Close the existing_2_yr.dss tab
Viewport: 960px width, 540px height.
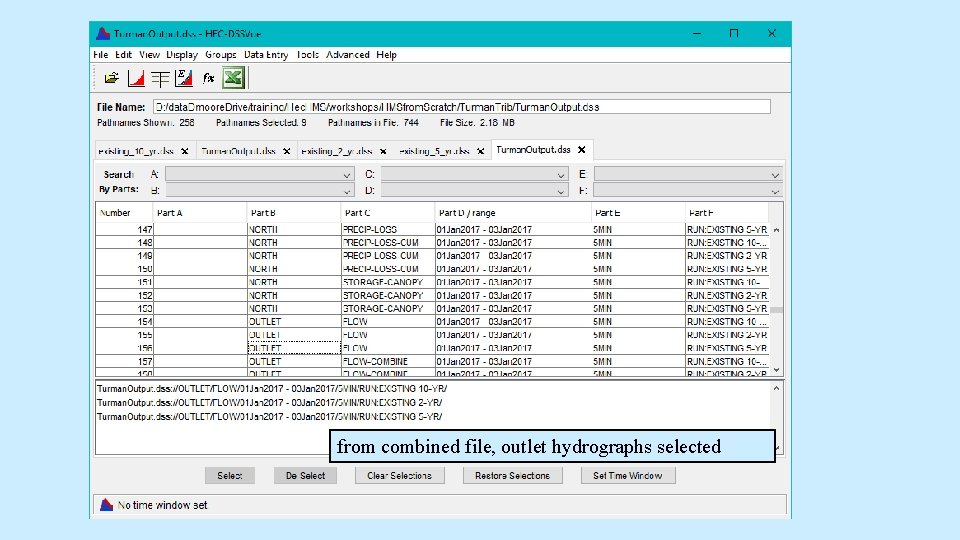[x=383, y=151]
